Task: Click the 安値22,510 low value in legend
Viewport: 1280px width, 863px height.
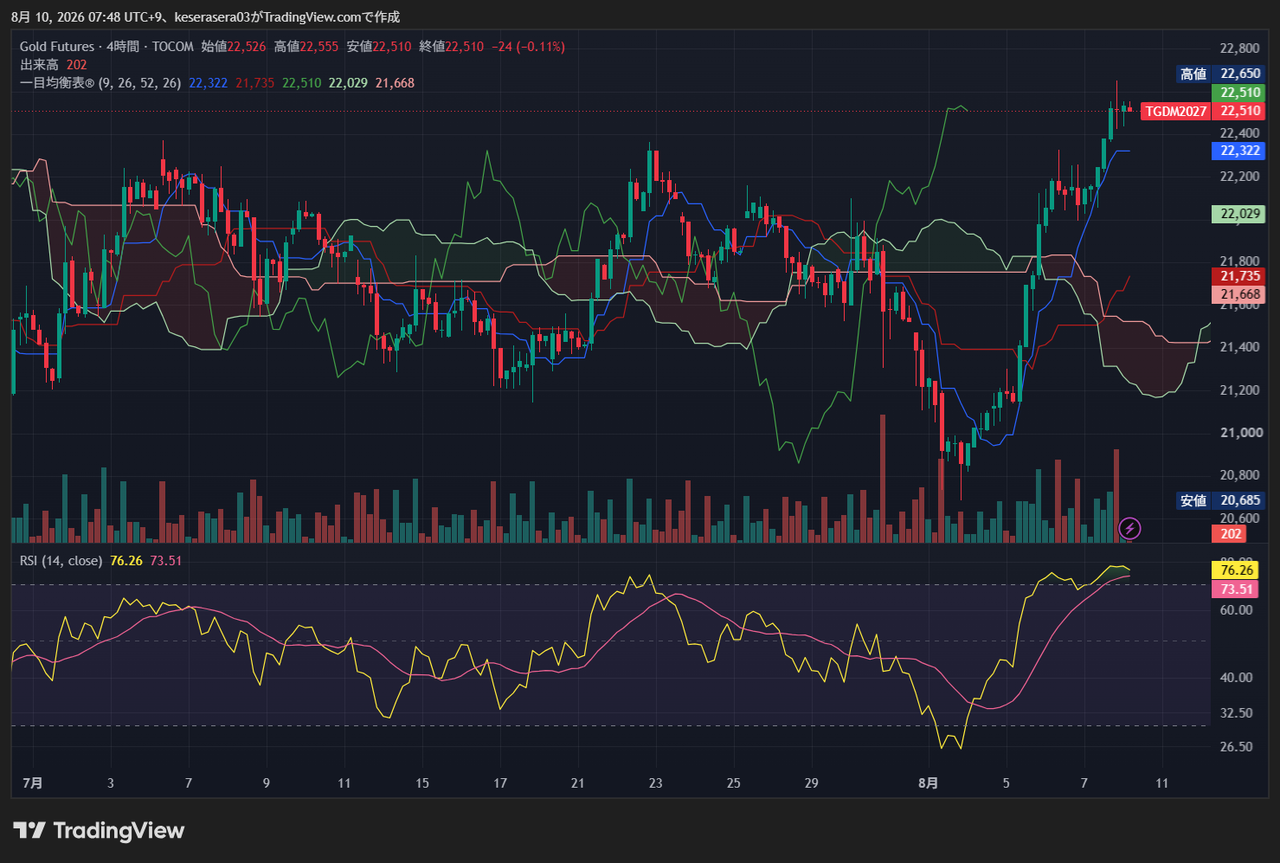Action: click(380, 46)
